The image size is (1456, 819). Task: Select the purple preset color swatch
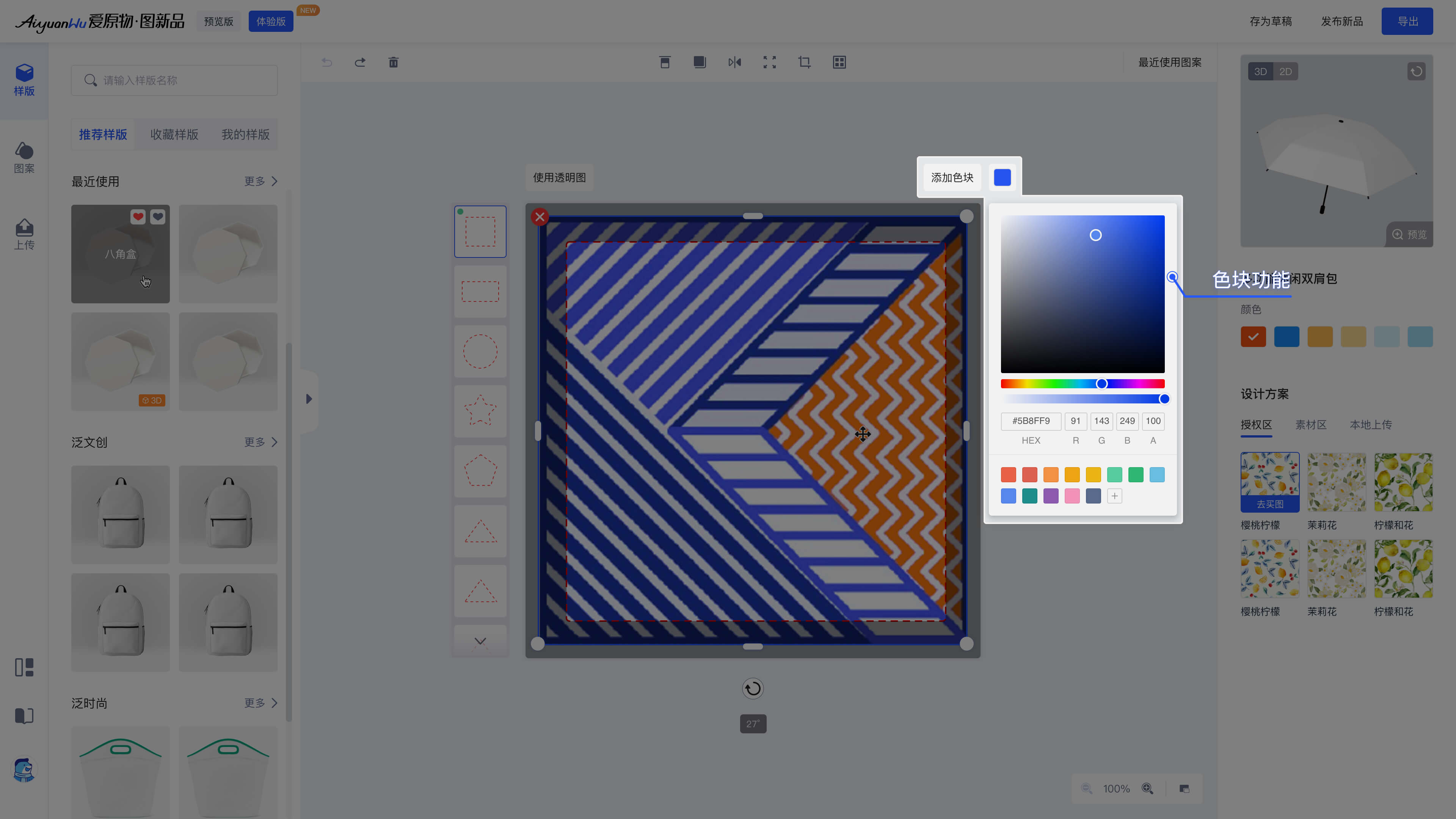[1051, 496]
